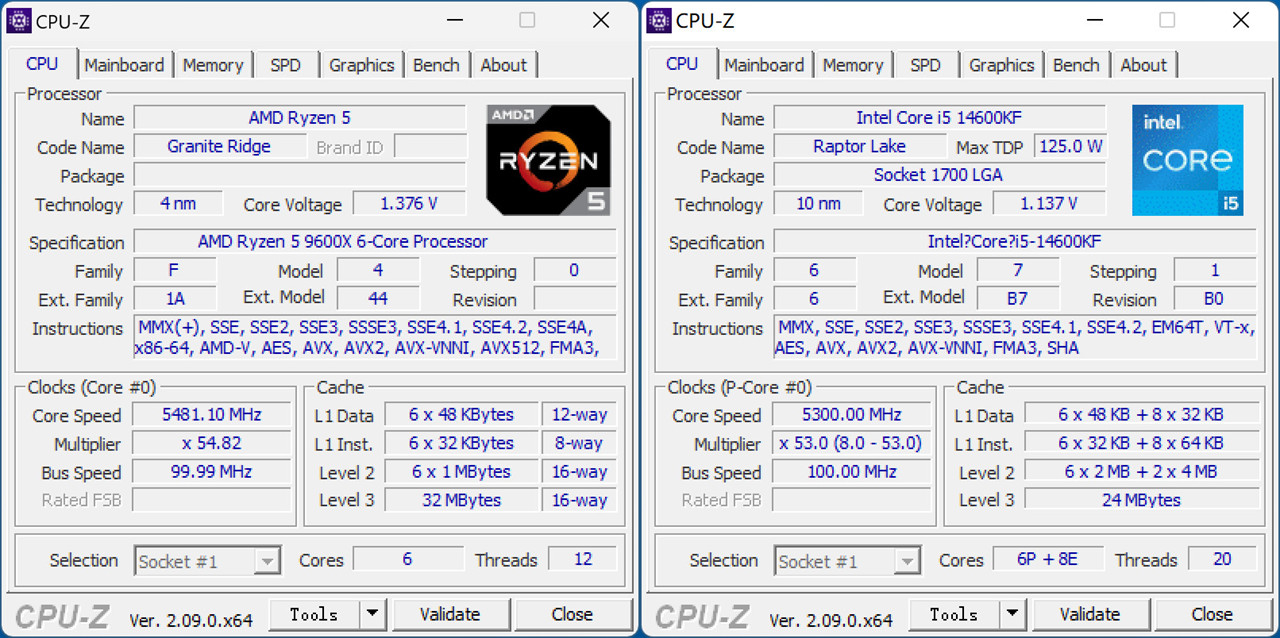Click the 12 threads value in left window
This screenshot has height=638, width=1280.
tap(583, 559)
